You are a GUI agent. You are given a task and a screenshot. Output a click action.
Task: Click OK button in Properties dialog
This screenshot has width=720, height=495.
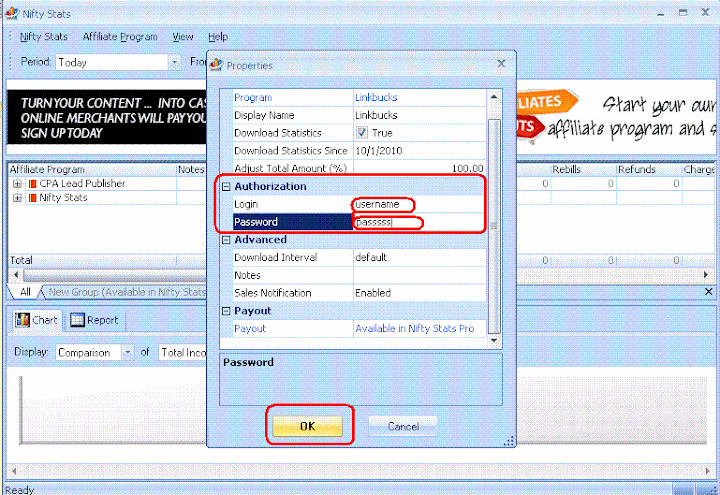[308, 426]
